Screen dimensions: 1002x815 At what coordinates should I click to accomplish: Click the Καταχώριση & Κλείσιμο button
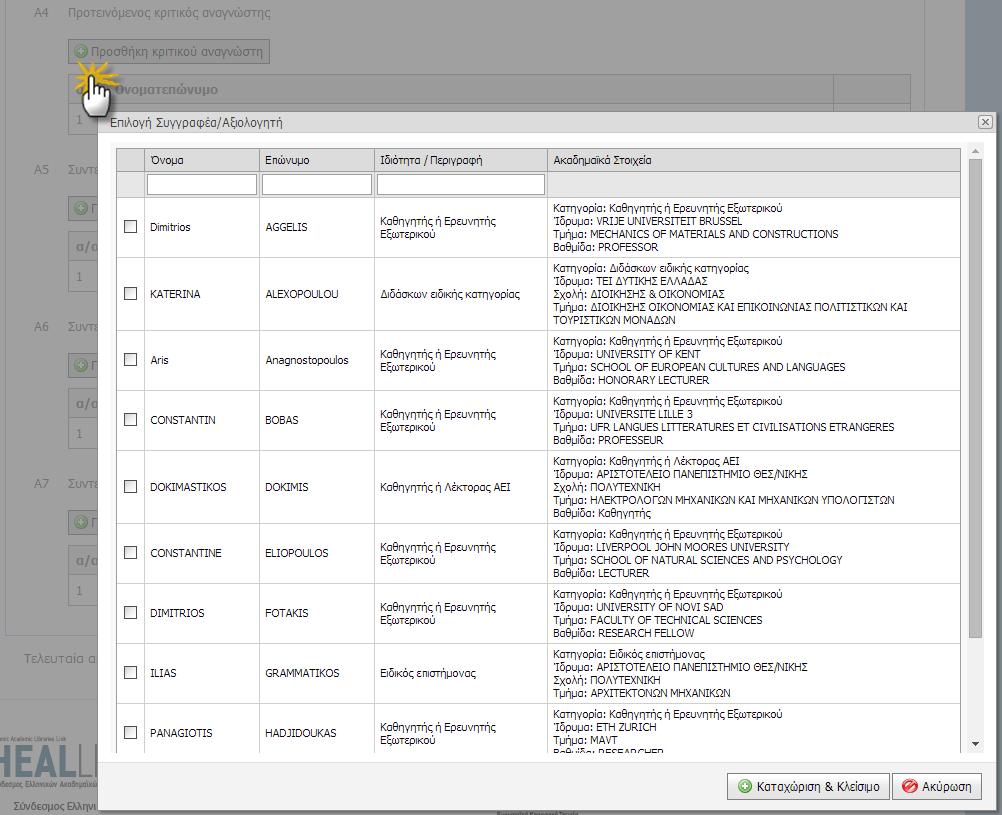pyautogui.click(x=808, y=786)
